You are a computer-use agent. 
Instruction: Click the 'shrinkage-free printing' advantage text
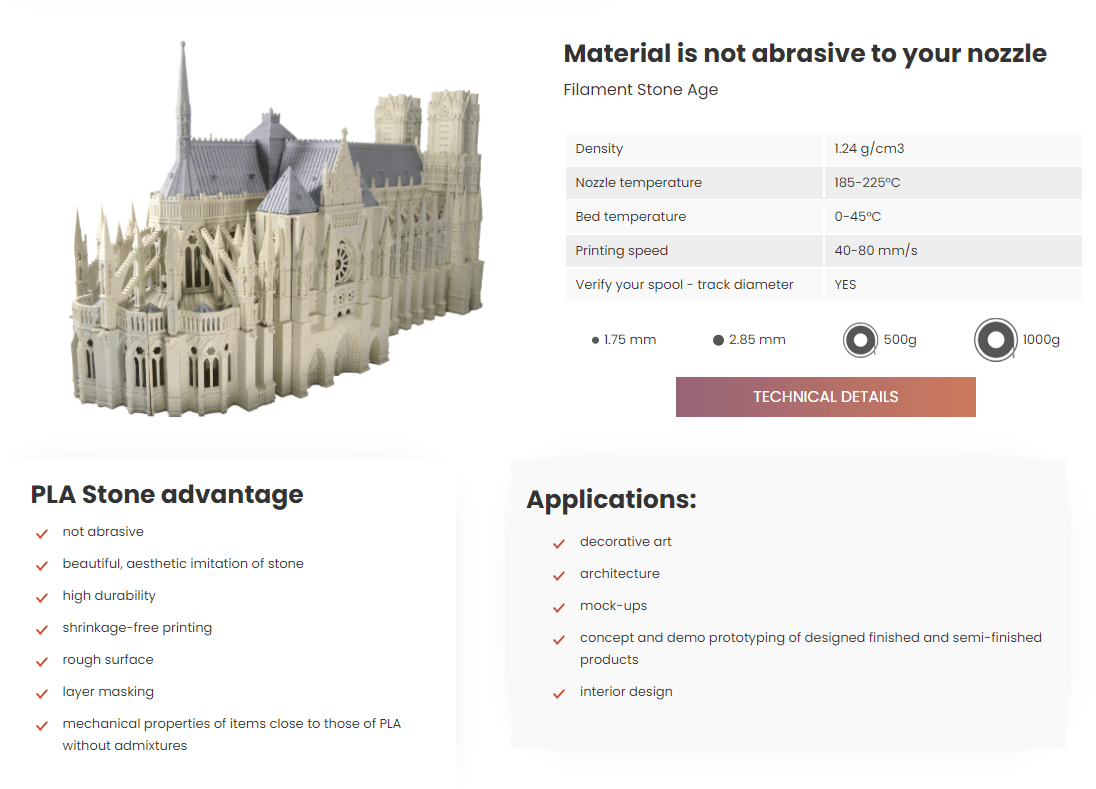(x=137, y=628)
